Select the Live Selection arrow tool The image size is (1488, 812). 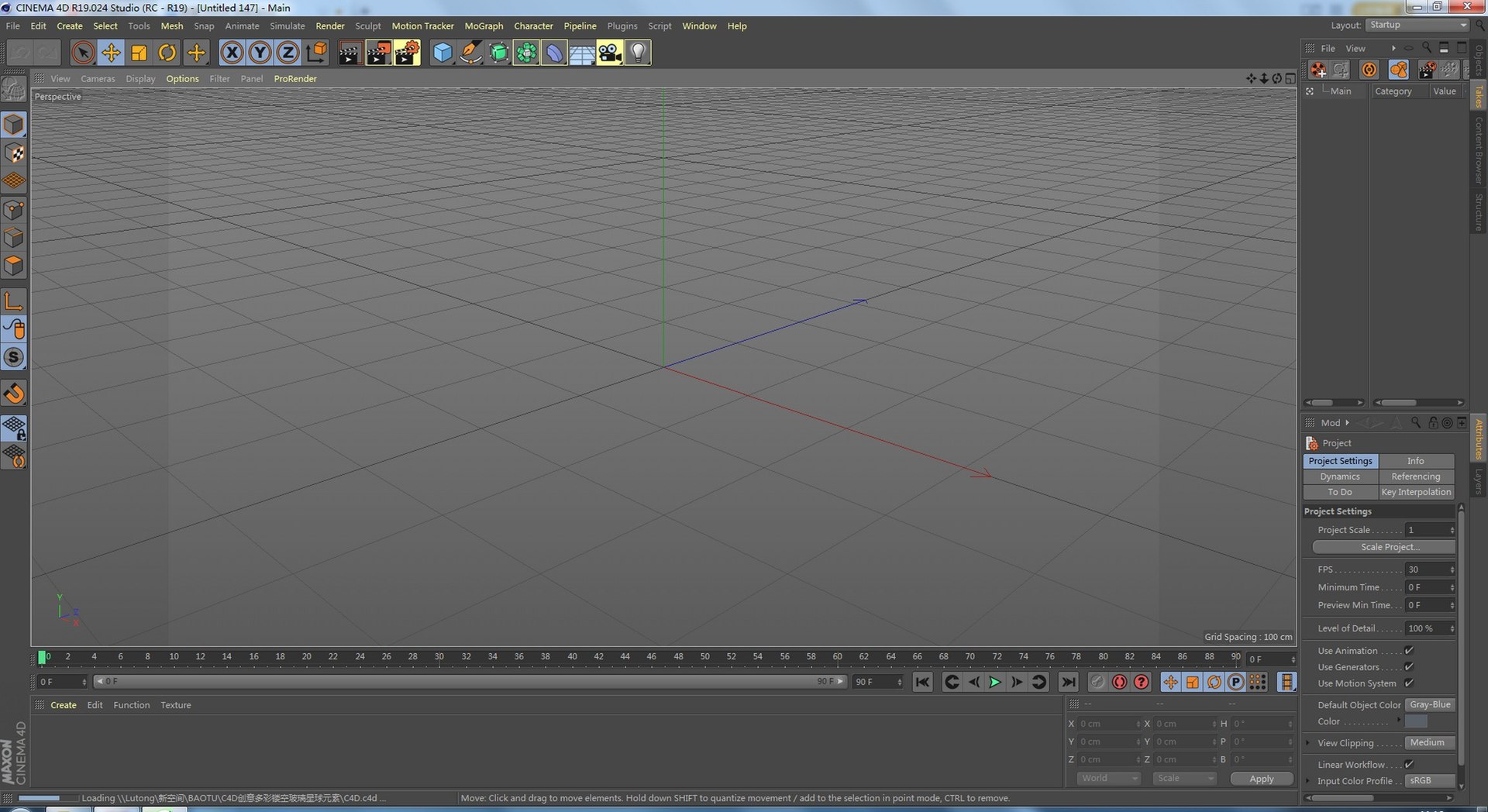[x=83, y=53]
